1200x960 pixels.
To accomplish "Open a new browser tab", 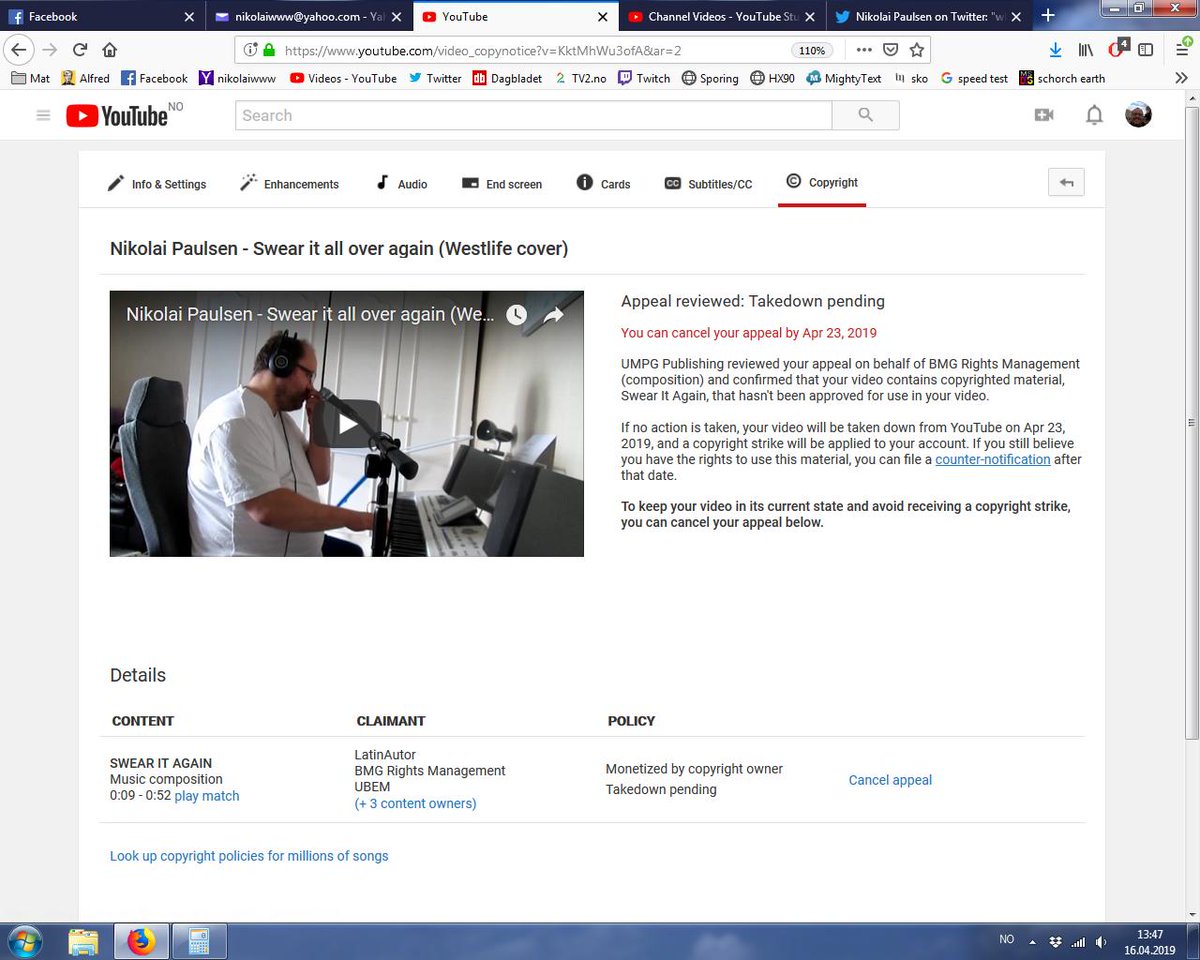I will point(1047,15).
